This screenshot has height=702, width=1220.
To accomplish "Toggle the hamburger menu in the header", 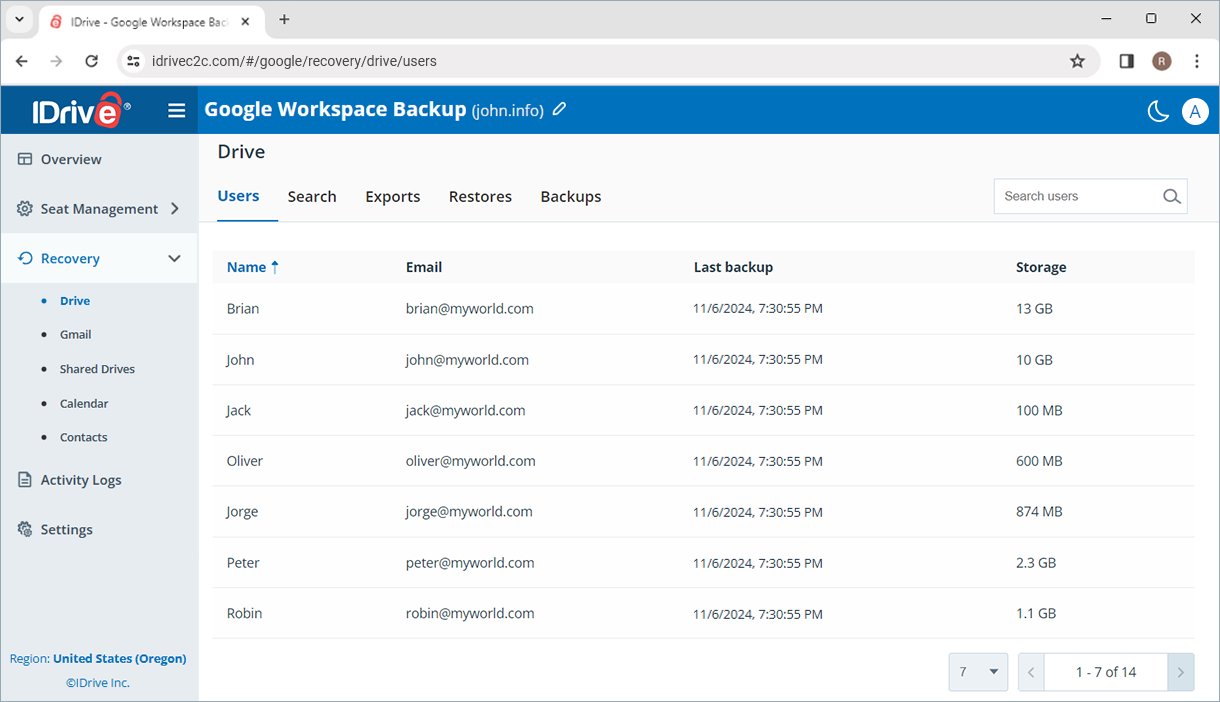I will [176, 110].
